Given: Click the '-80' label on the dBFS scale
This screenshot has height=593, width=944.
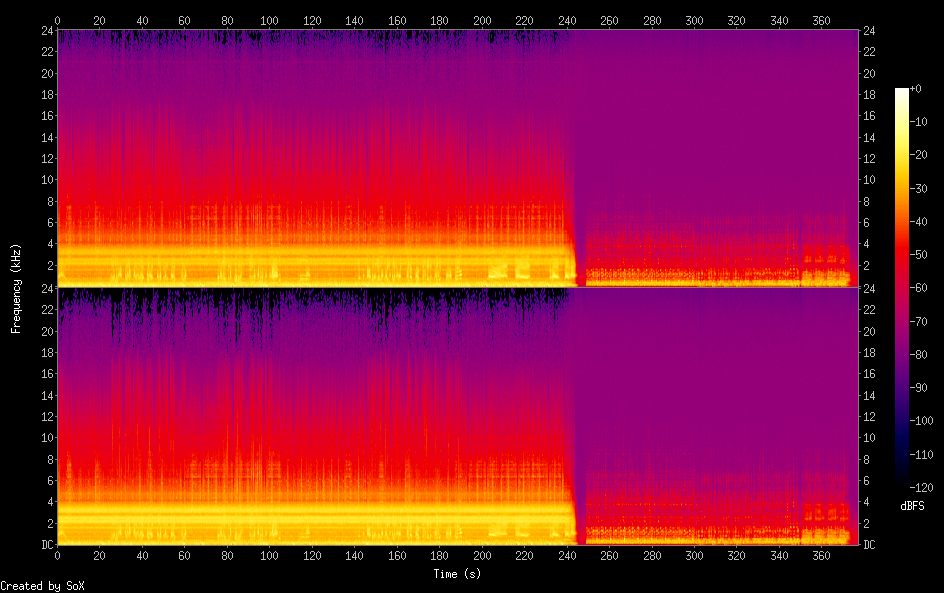Looking at the screenshot, I should tap(919, 355).
